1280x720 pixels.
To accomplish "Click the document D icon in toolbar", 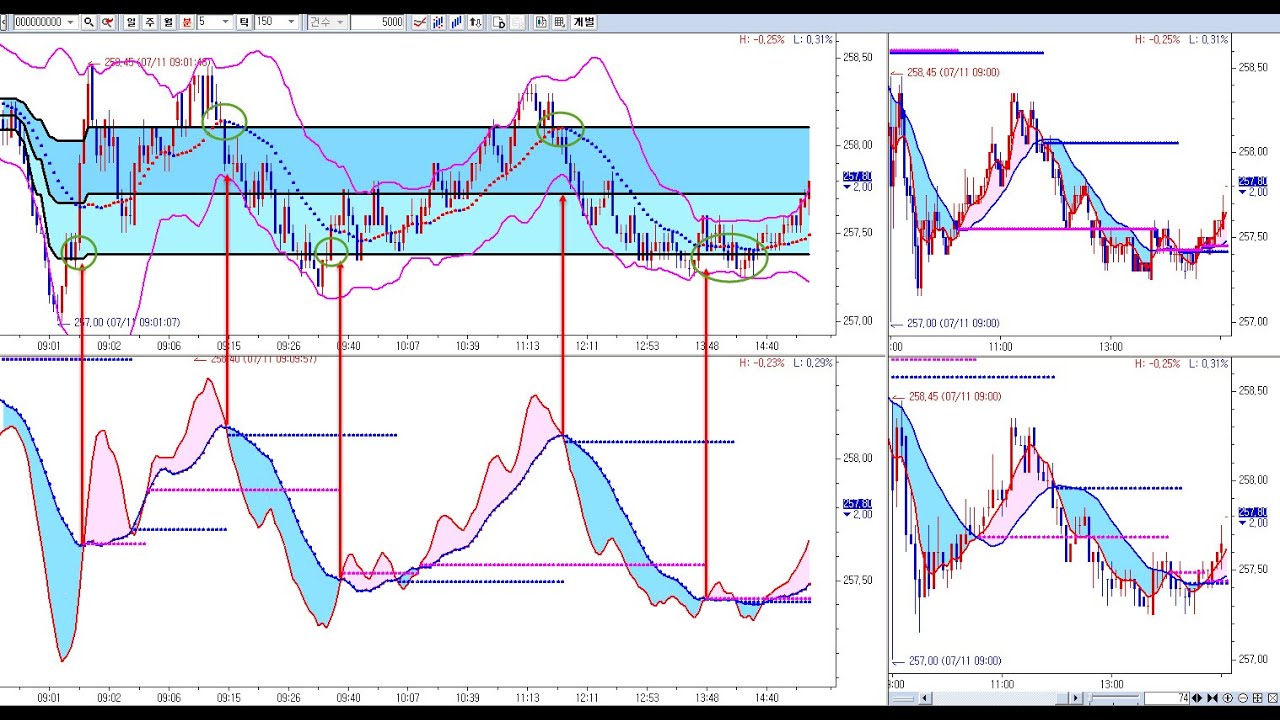I will click(x=499, y=22).
